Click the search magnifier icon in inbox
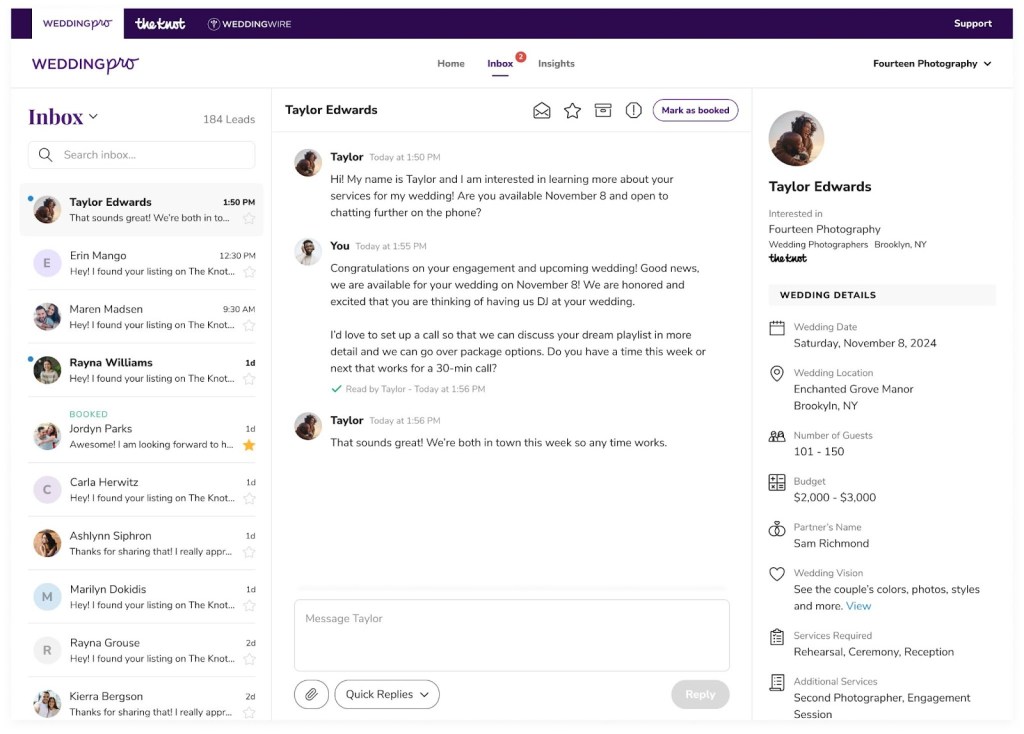The image size is (1024, 734). pyautogui.click(x=45, y=155)
